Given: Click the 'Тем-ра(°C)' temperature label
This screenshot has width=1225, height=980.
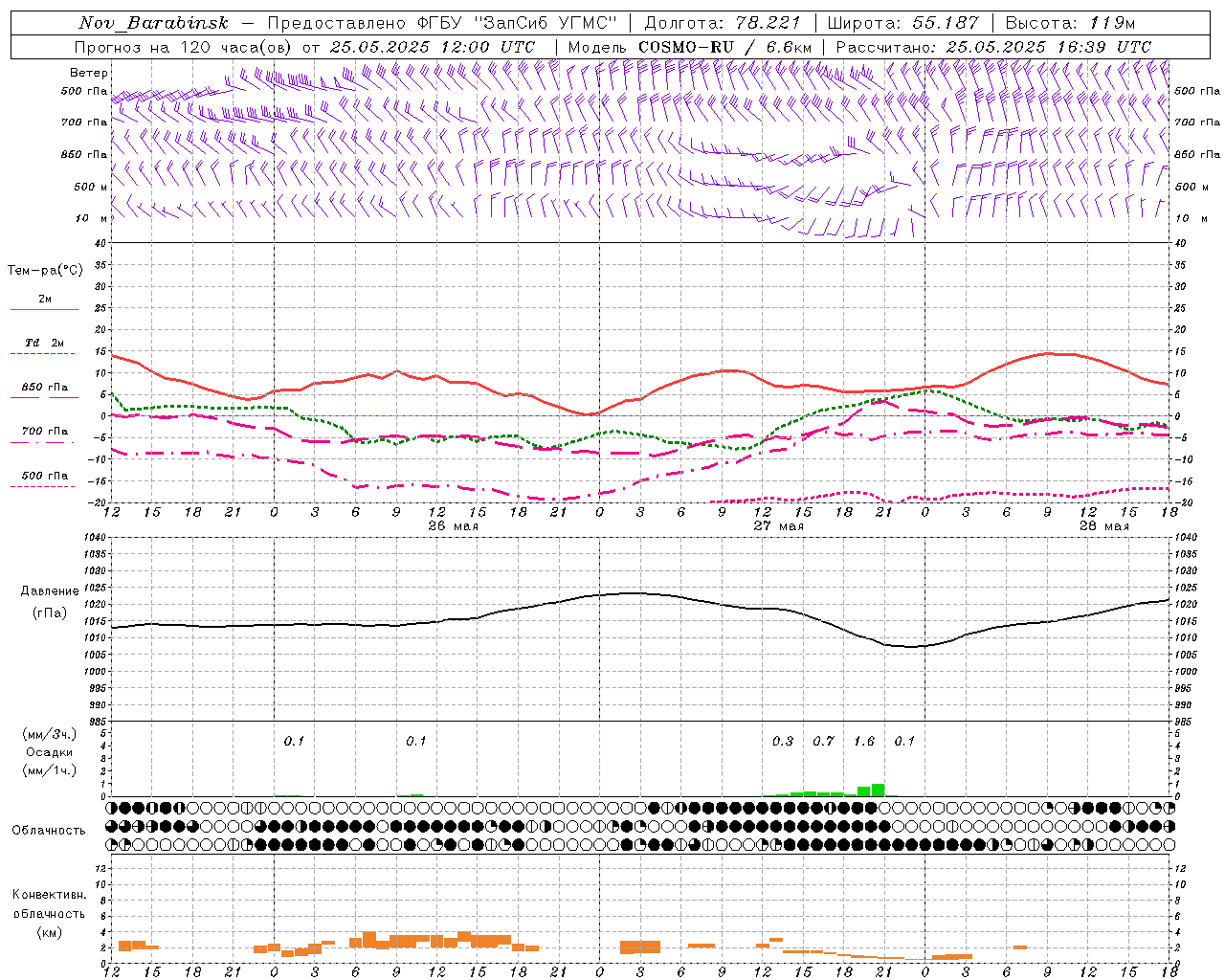Looking at the screenshot, I should click(x=45, y=271).
